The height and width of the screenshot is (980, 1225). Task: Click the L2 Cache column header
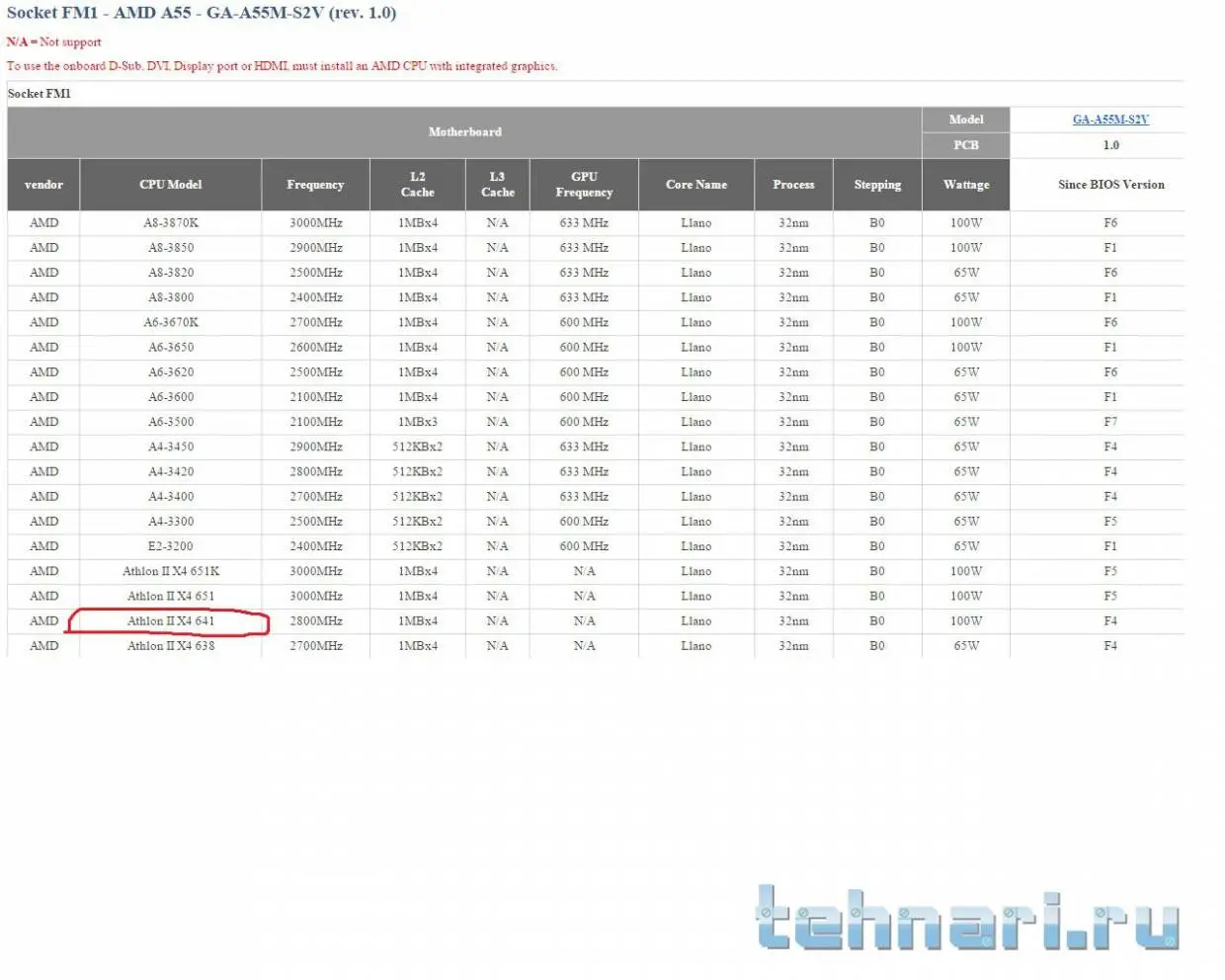(418, 185)
